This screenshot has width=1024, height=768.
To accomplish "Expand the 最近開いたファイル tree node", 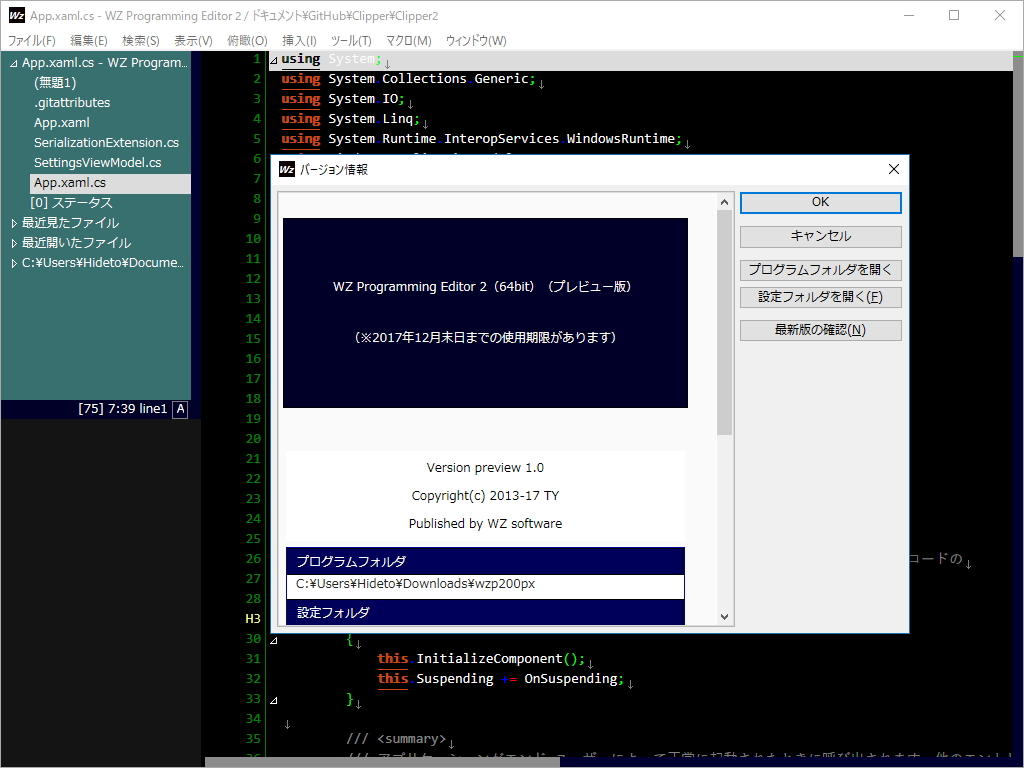I will [x=14, y=242].
